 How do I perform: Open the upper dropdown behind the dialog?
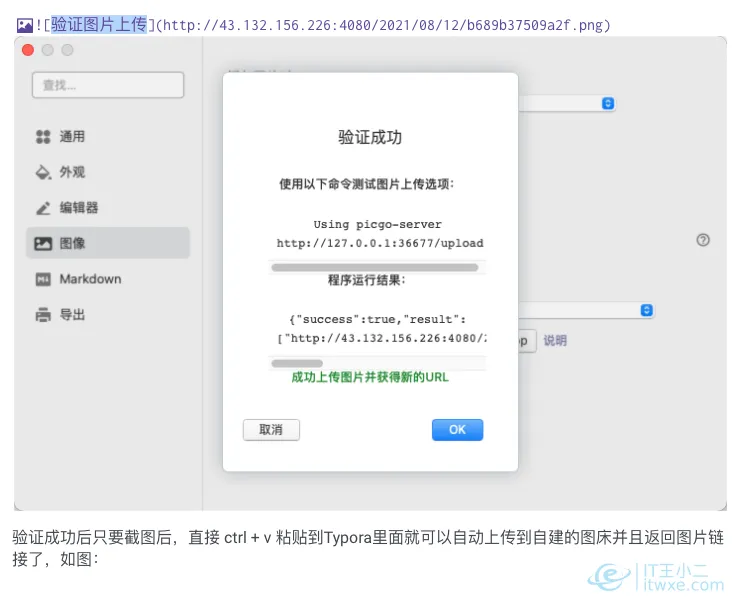pos(567,103)
